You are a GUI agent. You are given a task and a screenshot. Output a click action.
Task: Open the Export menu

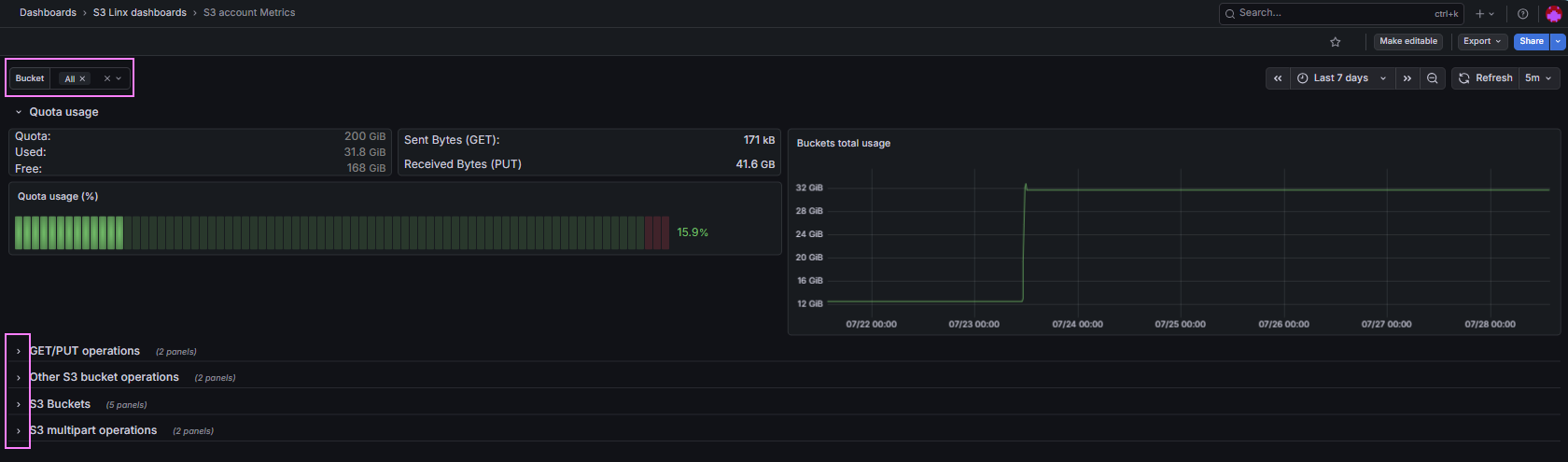(x=1482, y=41)
